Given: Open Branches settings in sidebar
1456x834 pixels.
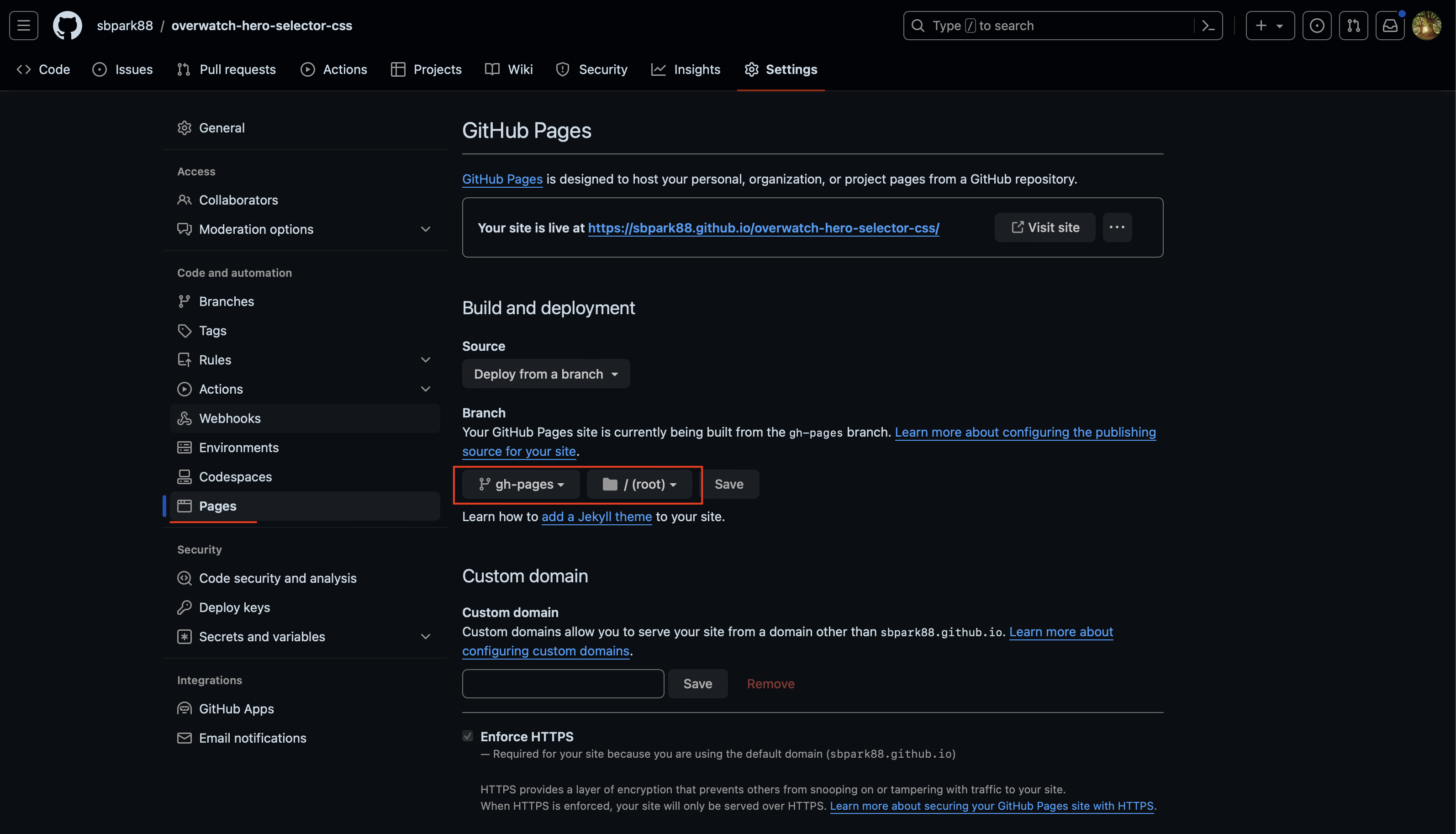Looking at the screenshot, I should pyautogui.click(x=305, y=301).
